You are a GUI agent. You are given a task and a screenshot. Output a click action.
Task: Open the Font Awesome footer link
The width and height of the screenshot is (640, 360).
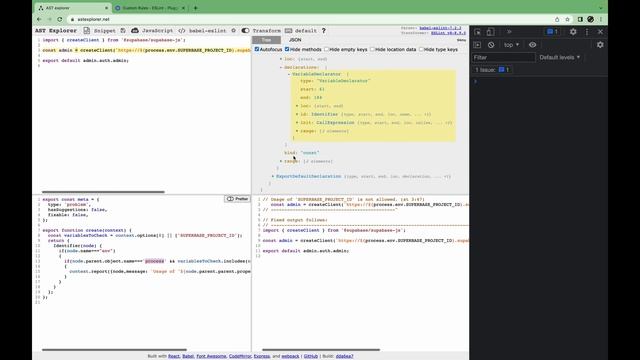(211, 356)
